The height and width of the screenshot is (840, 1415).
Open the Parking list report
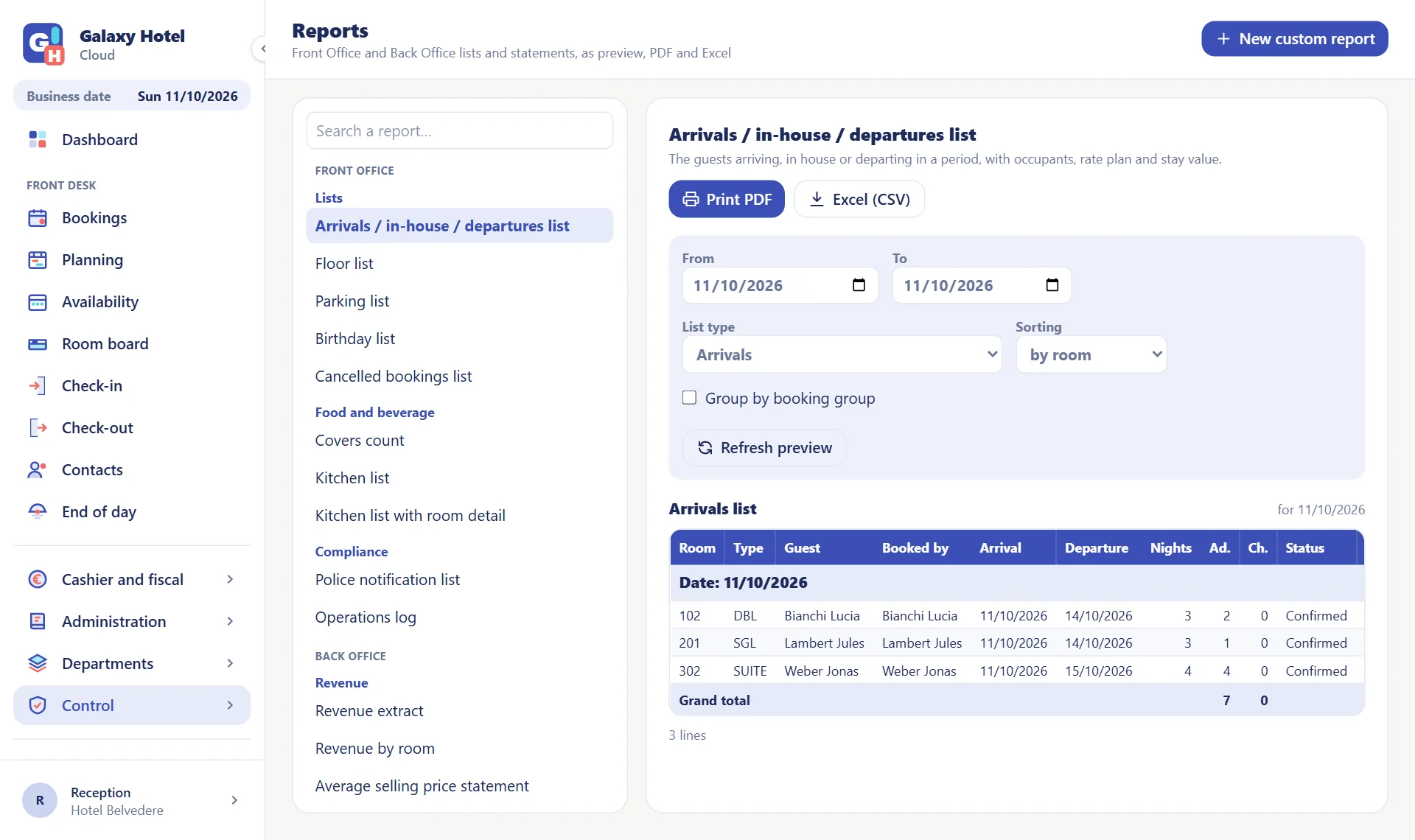pyautogui.click(x=460, y=301)
